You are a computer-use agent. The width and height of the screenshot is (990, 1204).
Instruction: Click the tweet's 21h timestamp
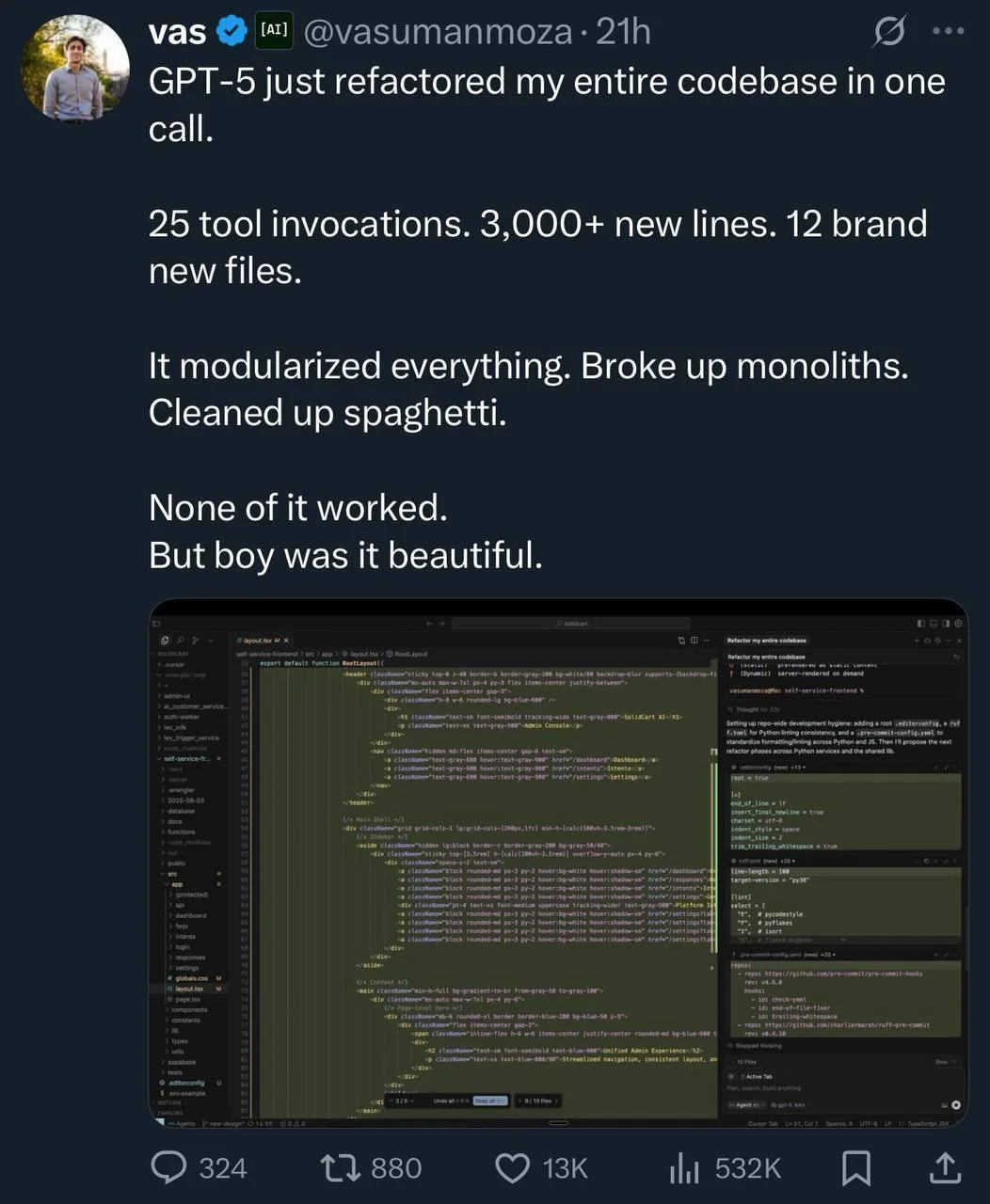tap(623, 32)
